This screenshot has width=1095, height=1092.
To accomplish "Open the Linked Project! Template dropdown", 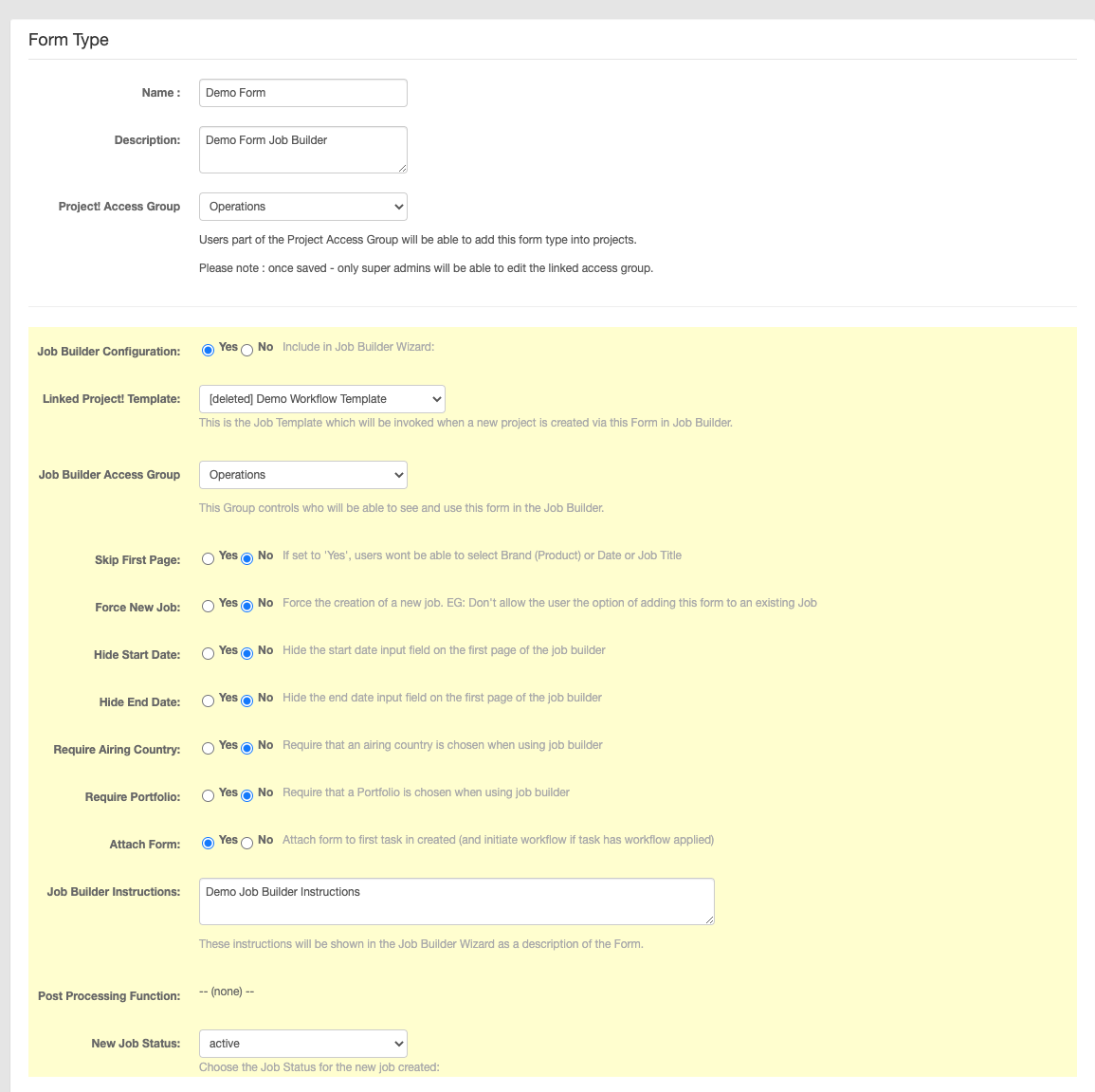I will tap(322, 399).
